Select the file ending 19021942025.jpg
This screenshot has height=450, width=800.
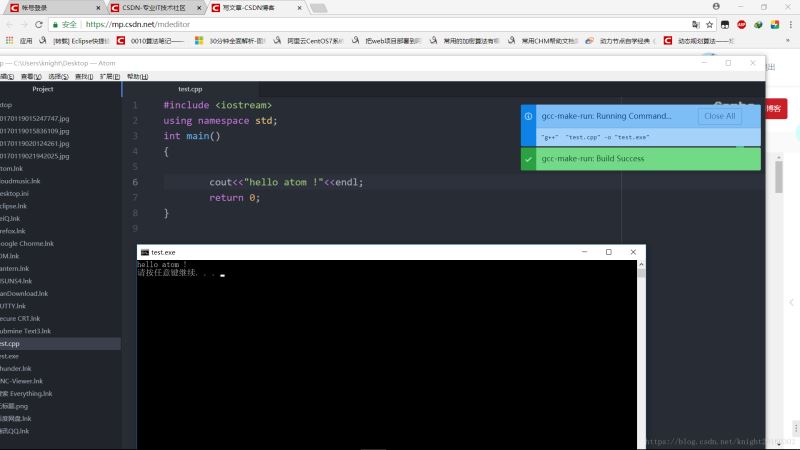pos(35,156)
